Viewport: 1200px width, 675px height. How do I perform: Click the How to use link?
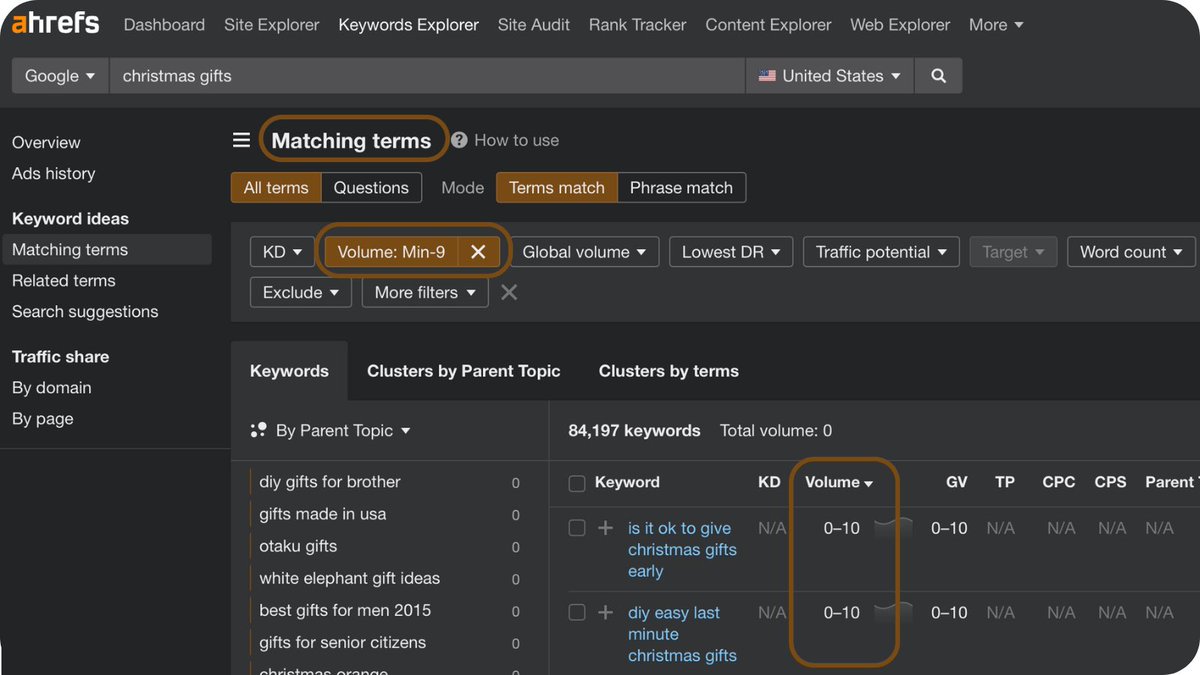point(516,140)
